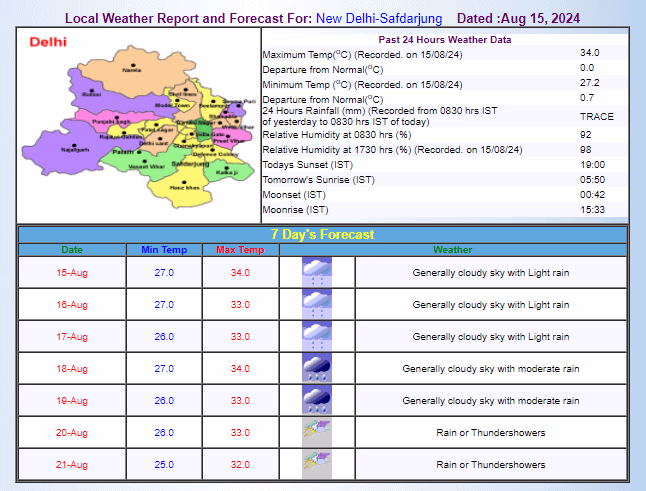This screenshot has height=491, width=646.
Task: Click the Kalkaji region on the map
Action: (x=224, y=170)
